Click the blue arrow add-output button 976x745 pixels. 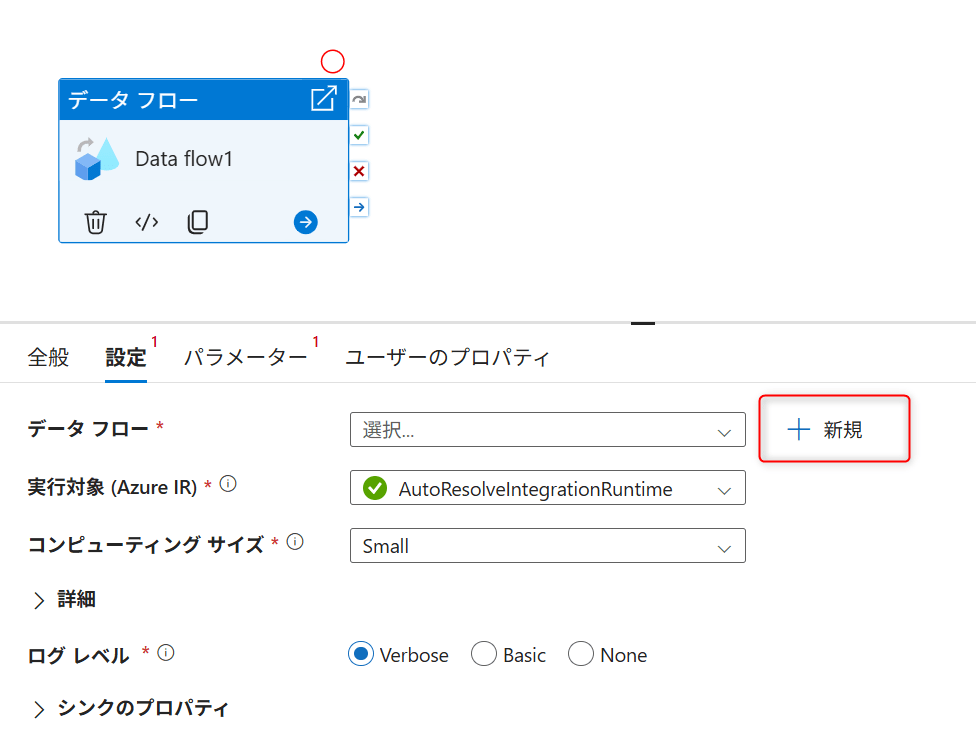[306, 222]
